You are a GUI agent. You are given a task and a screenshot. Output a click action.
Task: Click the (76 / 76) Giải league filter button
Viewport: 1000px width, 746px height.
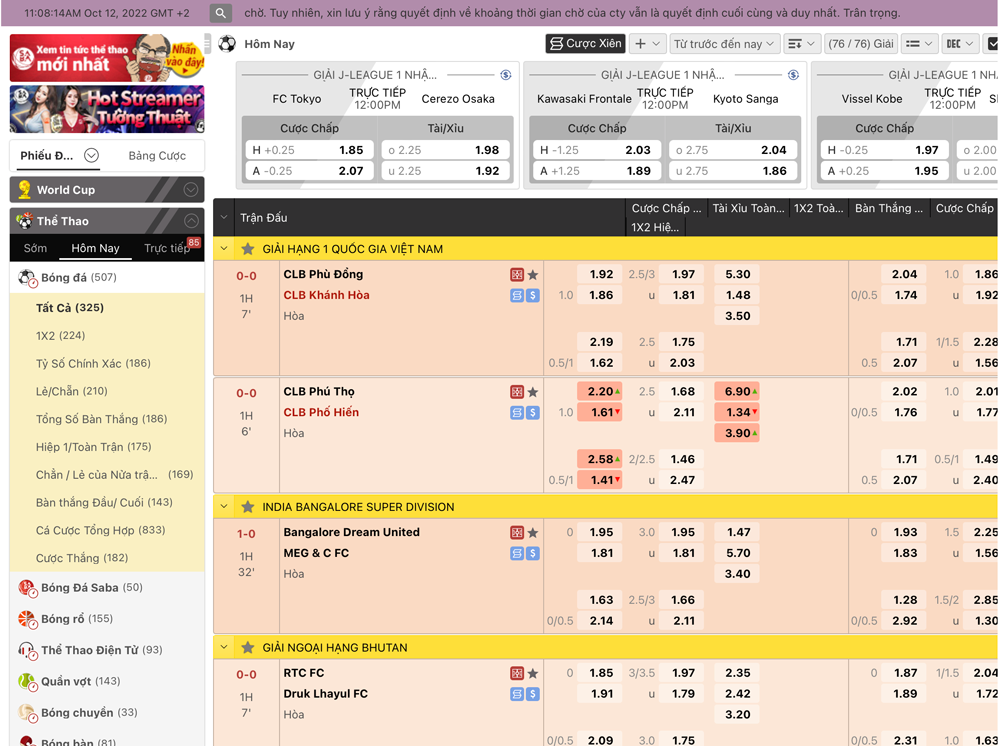[860, 44]
